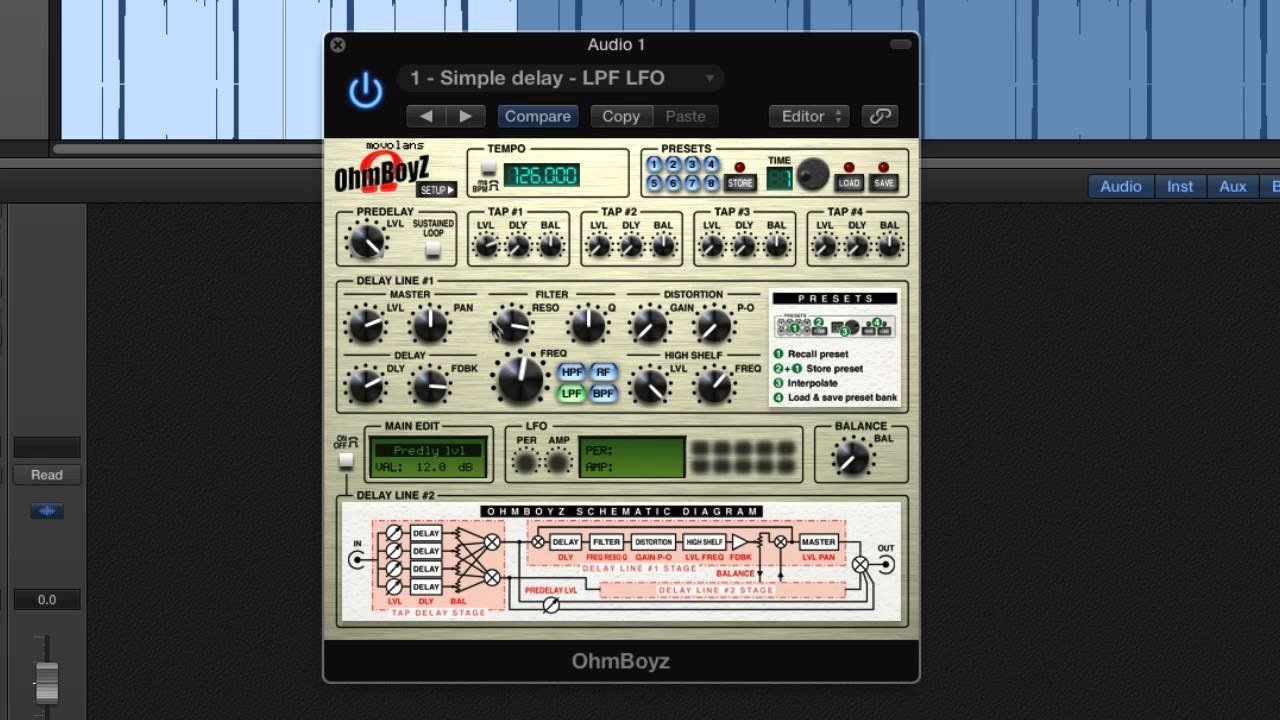This screenshot has height=720, width=1280.
Task: Switch to the Audio tab
Action: tap(1121, 186)
